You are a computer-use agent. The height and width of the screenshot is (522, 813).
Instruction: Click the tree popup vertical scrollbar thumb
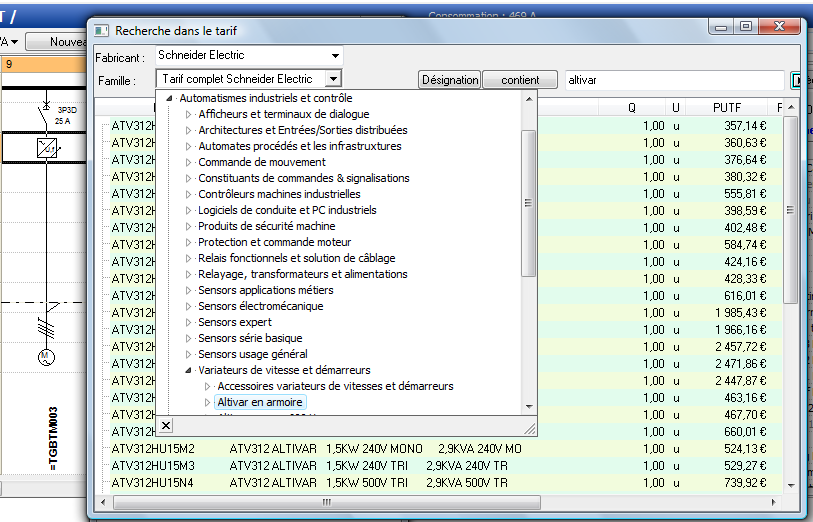click(x=528, y=203)
